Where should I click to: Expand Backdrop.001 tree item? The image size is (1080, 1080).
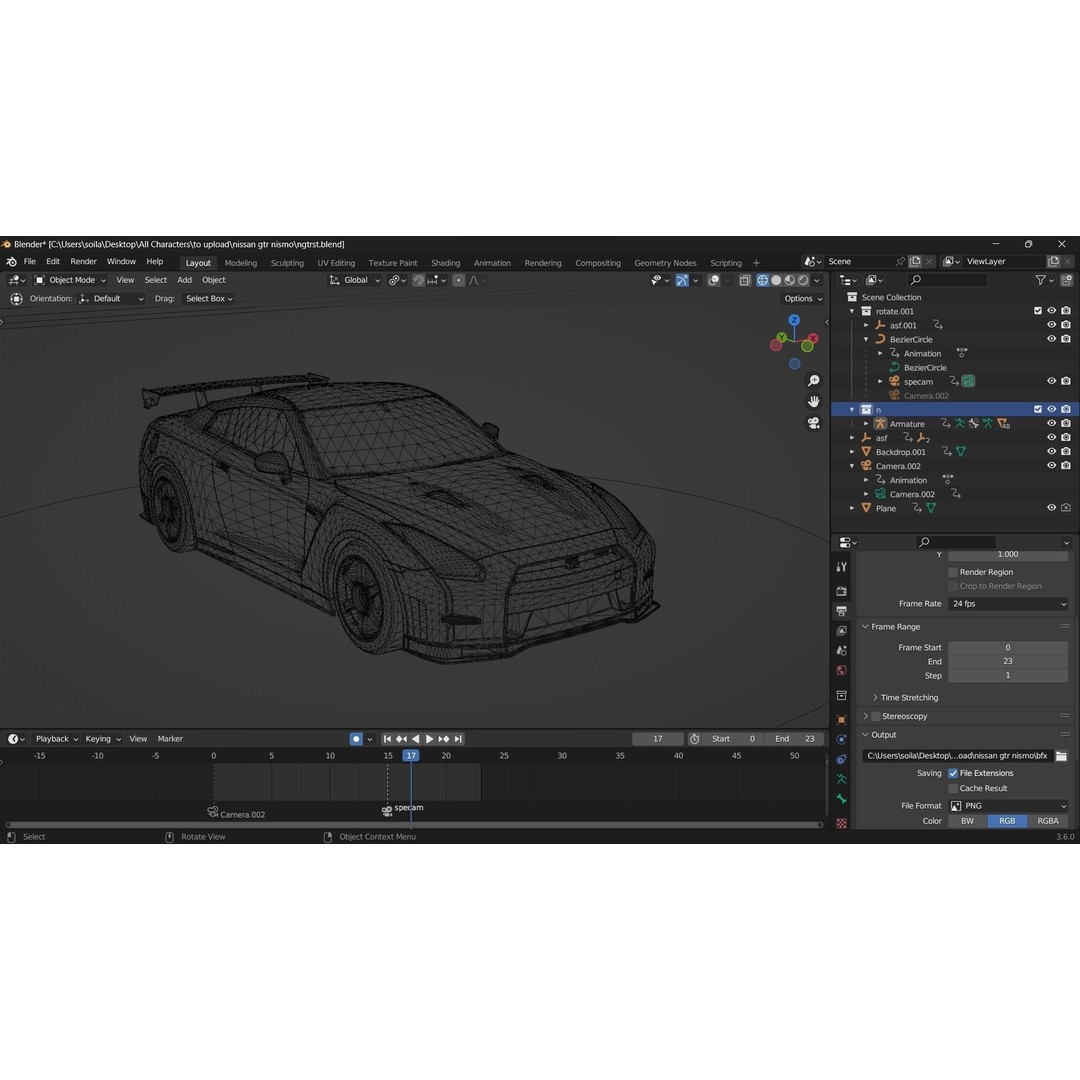[x=853, y=452]
